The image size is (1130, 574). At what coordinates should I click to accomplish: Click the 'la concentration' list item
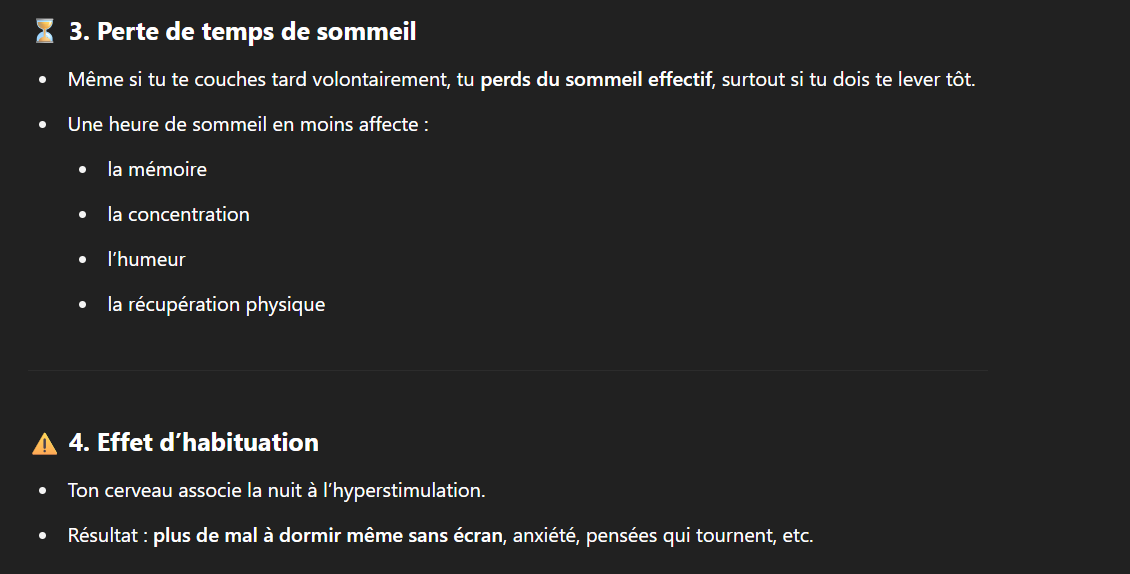coord(179,214)
